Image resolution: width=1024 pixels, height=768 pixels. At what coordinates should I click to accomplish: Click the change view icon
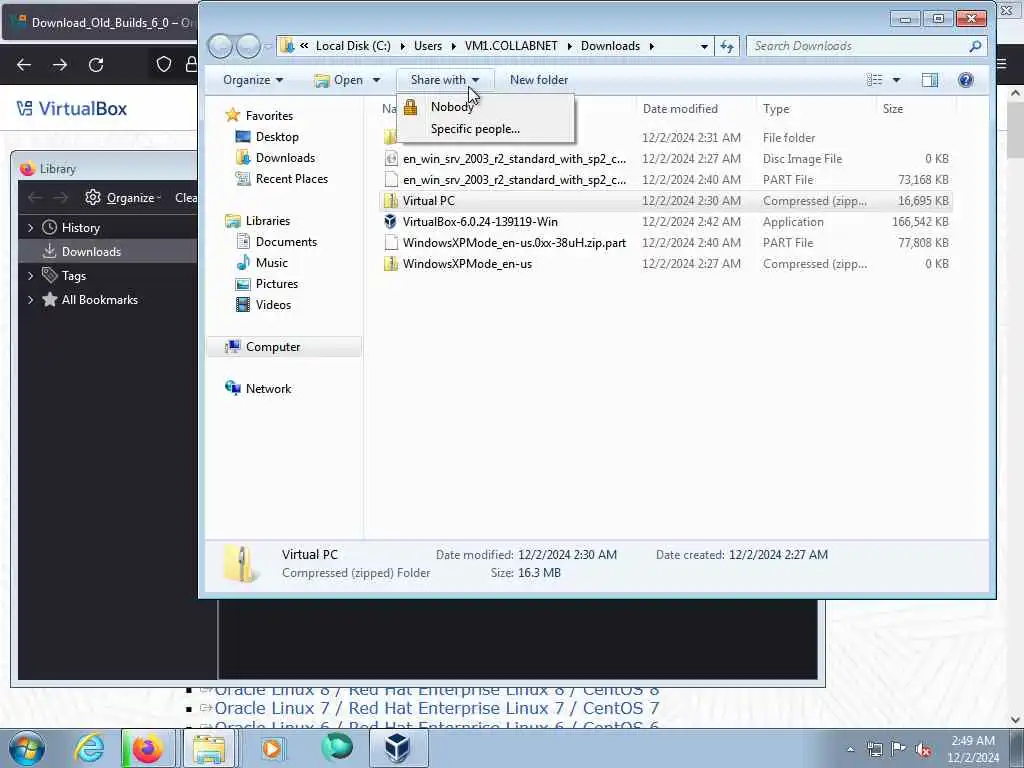coord(874,80)
